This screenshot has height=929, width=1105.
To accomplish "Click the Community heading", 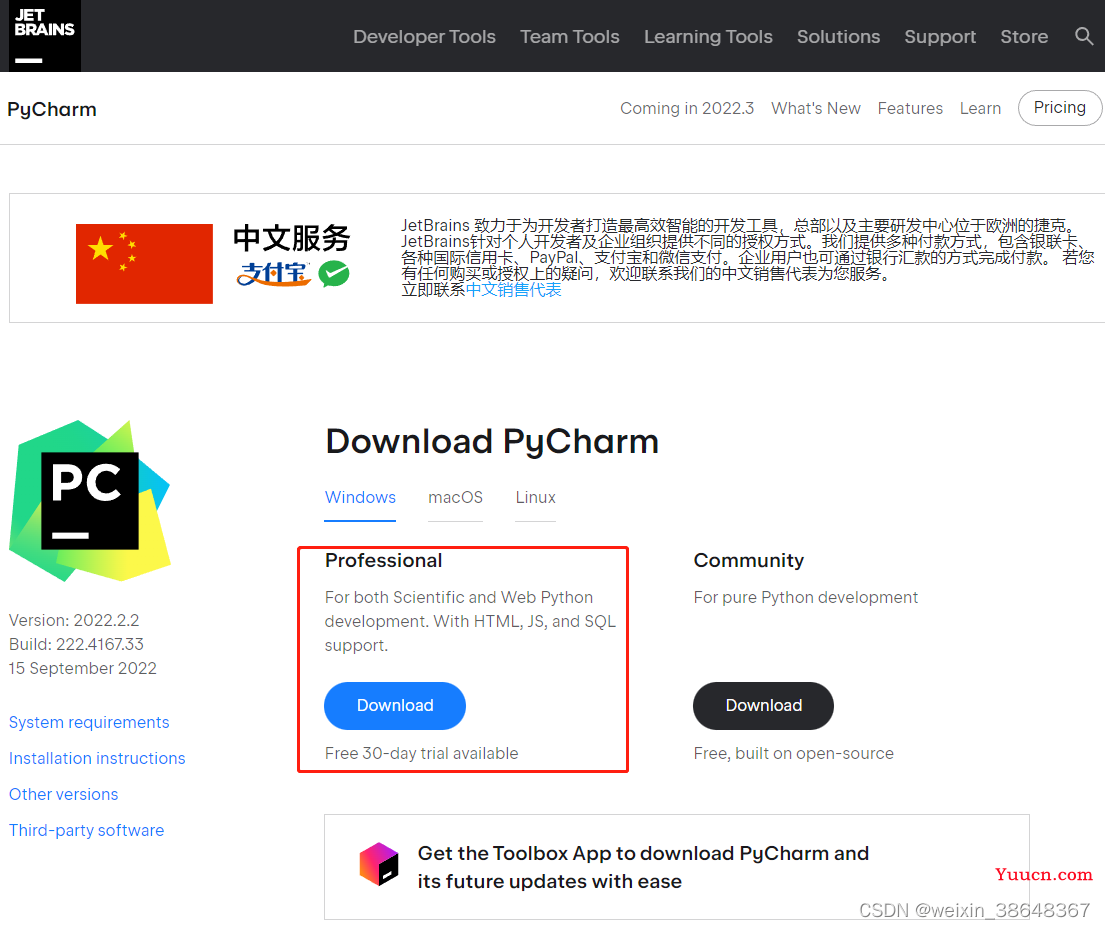I will point(748,560).
